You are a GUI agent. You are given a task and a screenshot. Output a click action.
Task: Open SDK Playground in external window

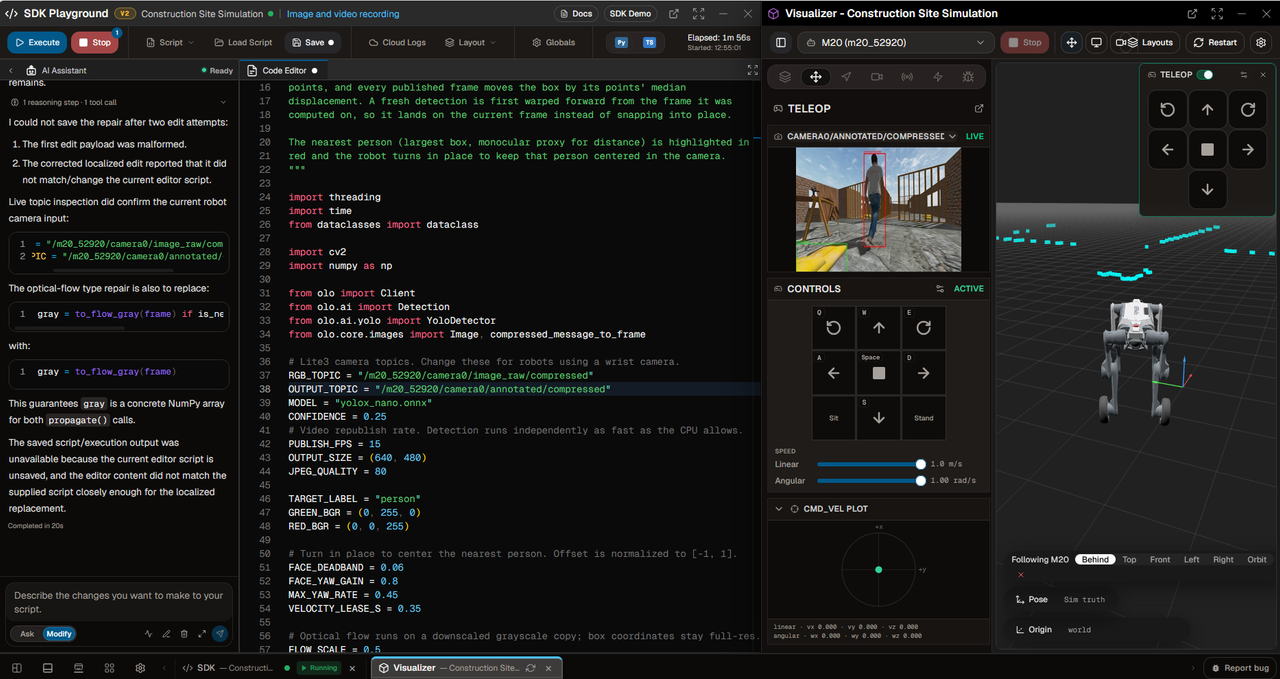pos(674,14)
